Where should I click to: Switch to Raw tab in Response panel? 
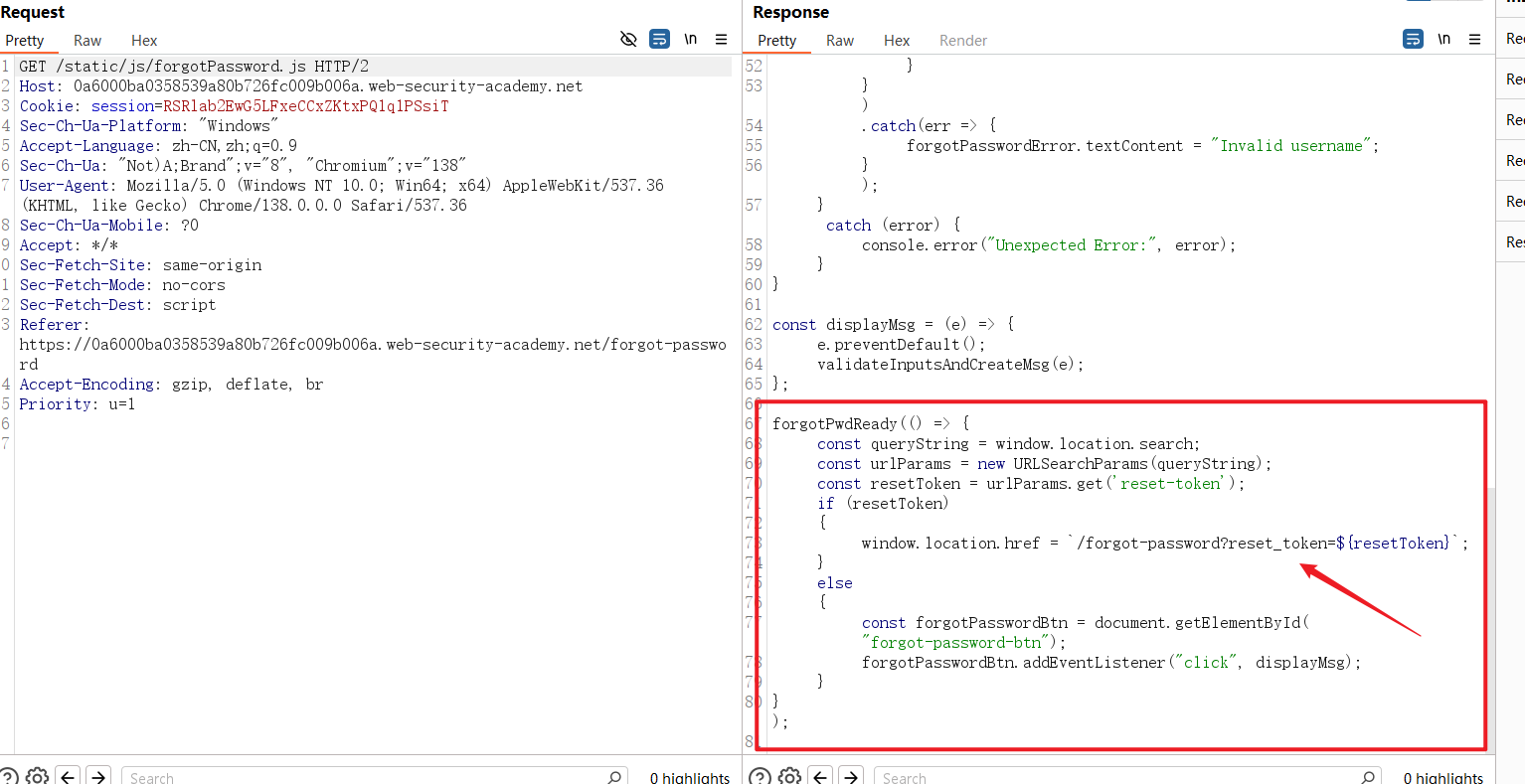pyautogui.click(x=840, y=41)
